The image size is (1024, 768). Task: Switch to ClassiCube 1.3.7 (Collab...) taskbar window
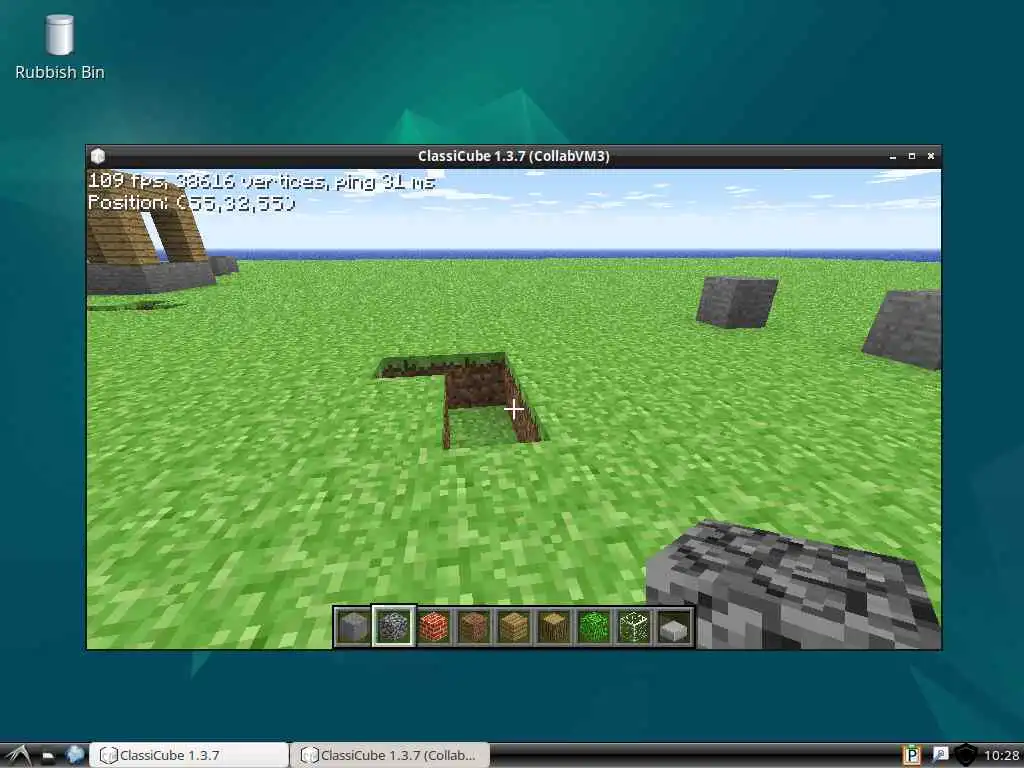point(390,755)
